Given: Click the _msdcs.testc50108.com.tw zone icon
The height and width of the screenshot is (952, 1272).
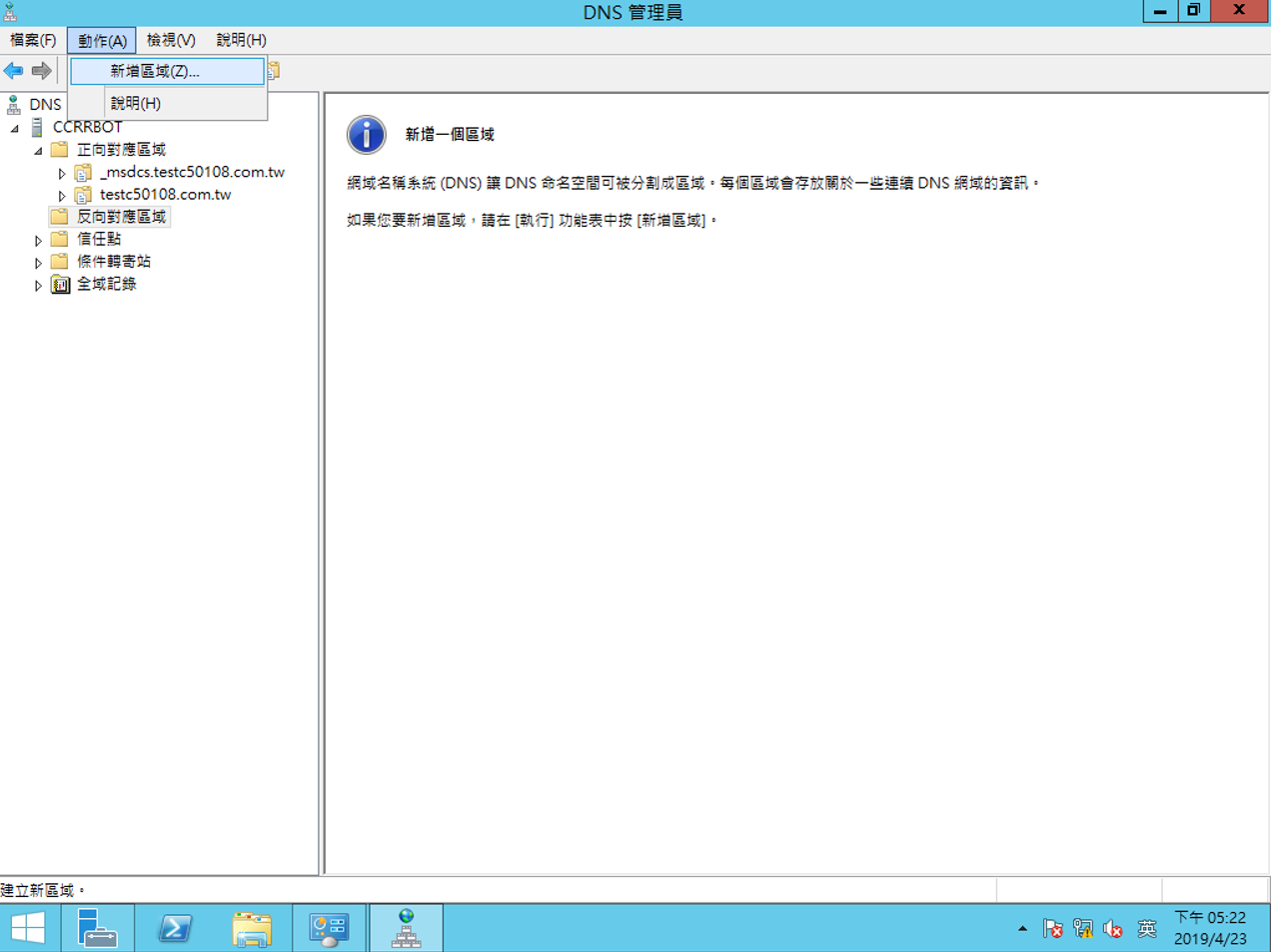Looking at the screenshot, I should coord(84,172).
